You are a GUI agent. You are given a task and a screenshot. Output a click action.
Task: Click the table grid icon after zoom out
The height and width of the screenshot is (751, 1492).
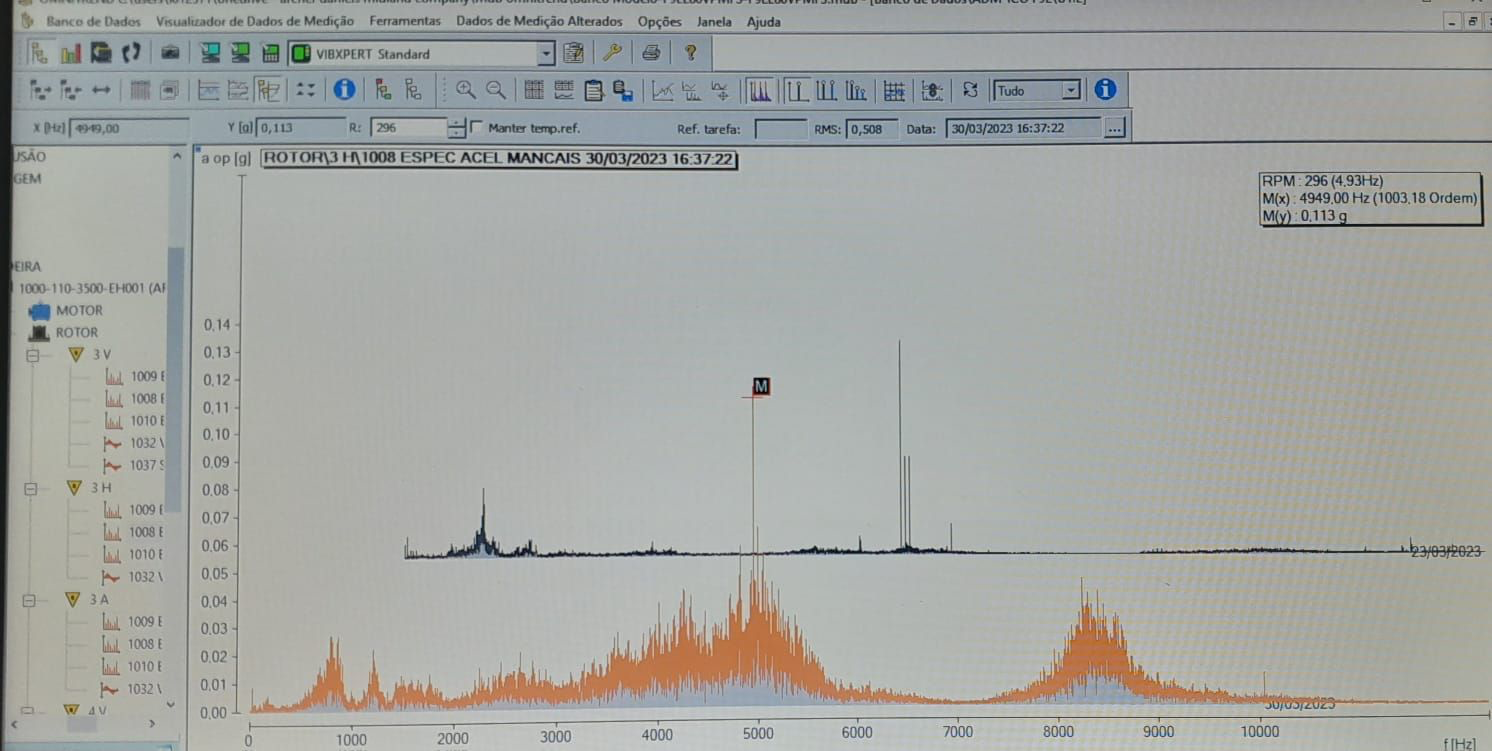pyautogui.click(x=534, y=90)
